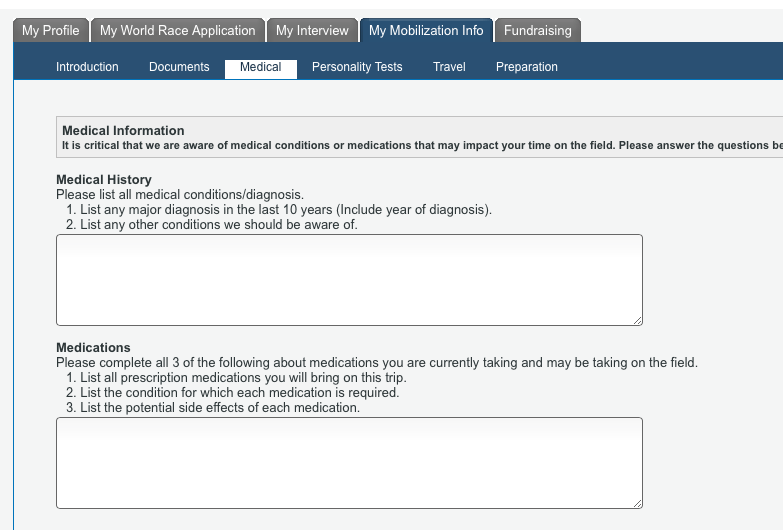Viewport: 783px width, 530px height.
Task: Click the Medical History heading label
Action: pos(104,180)
